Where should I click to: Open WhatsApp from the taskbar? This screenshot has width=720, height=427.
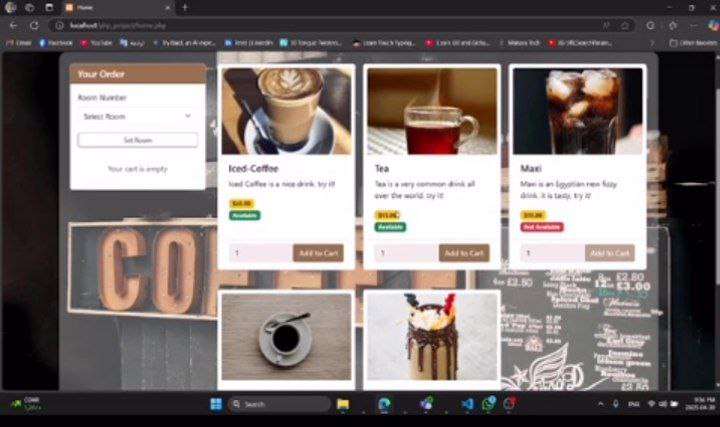(x=488, y=404)
